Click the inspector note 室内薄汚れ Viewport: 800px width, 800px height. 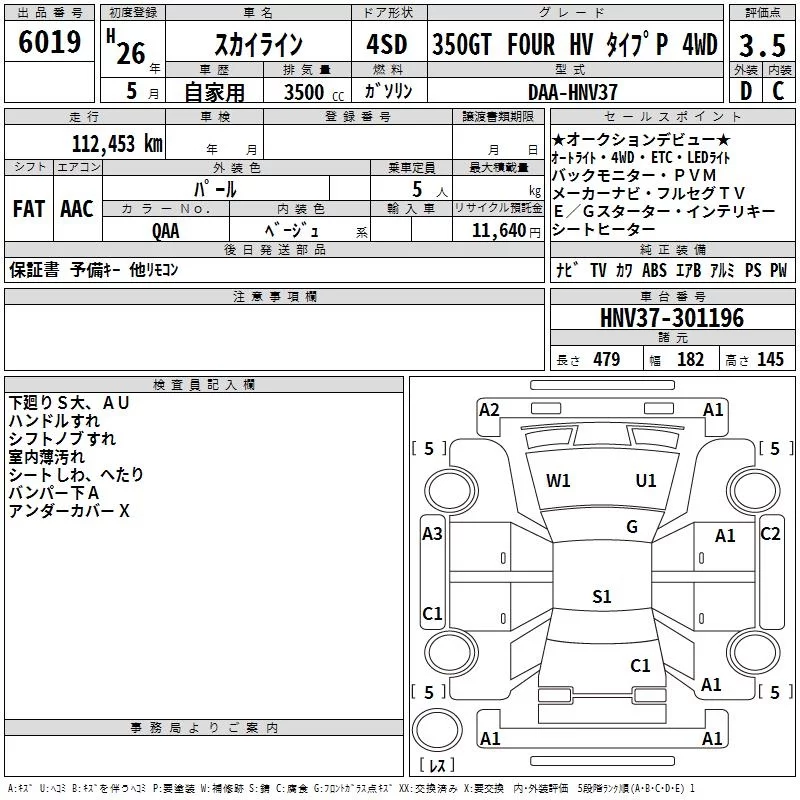[x=46, y=457]
